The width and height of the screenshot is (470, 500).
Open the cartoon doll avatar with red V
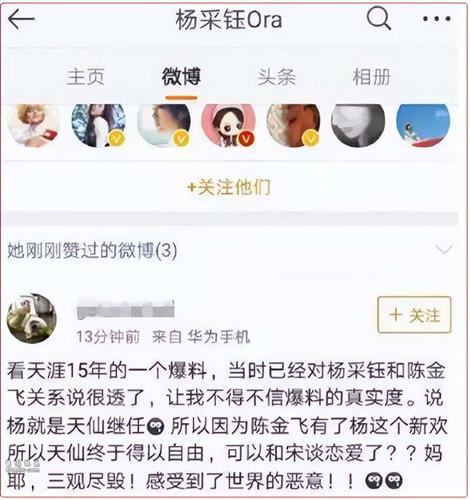(x=228, y=125)
